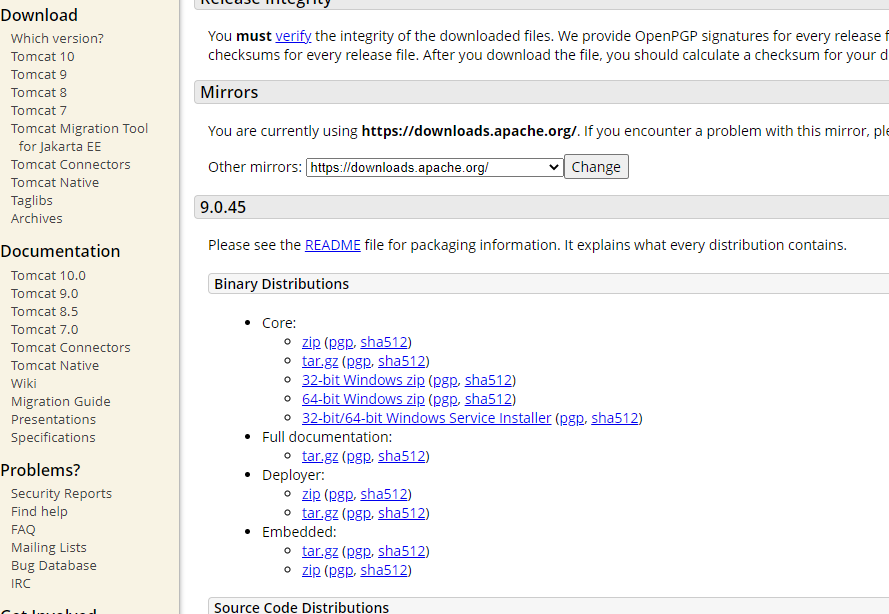Open the Presentations link
This screenshot has width=889, height=614.
pos(53,420)
